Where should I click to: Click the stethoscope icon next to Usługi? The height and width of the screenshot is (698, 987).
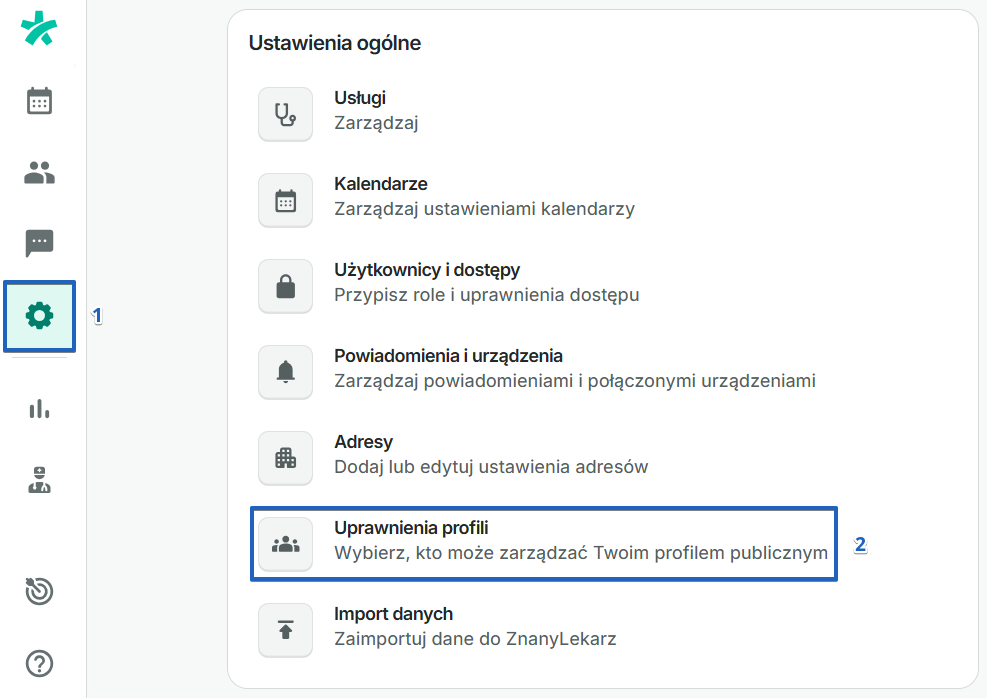click(x=285, y=113)
